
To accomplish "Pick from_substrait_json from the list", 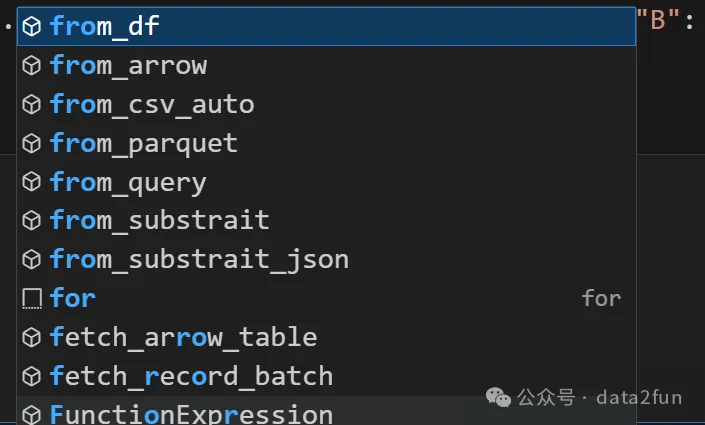I will pos(199,259).
